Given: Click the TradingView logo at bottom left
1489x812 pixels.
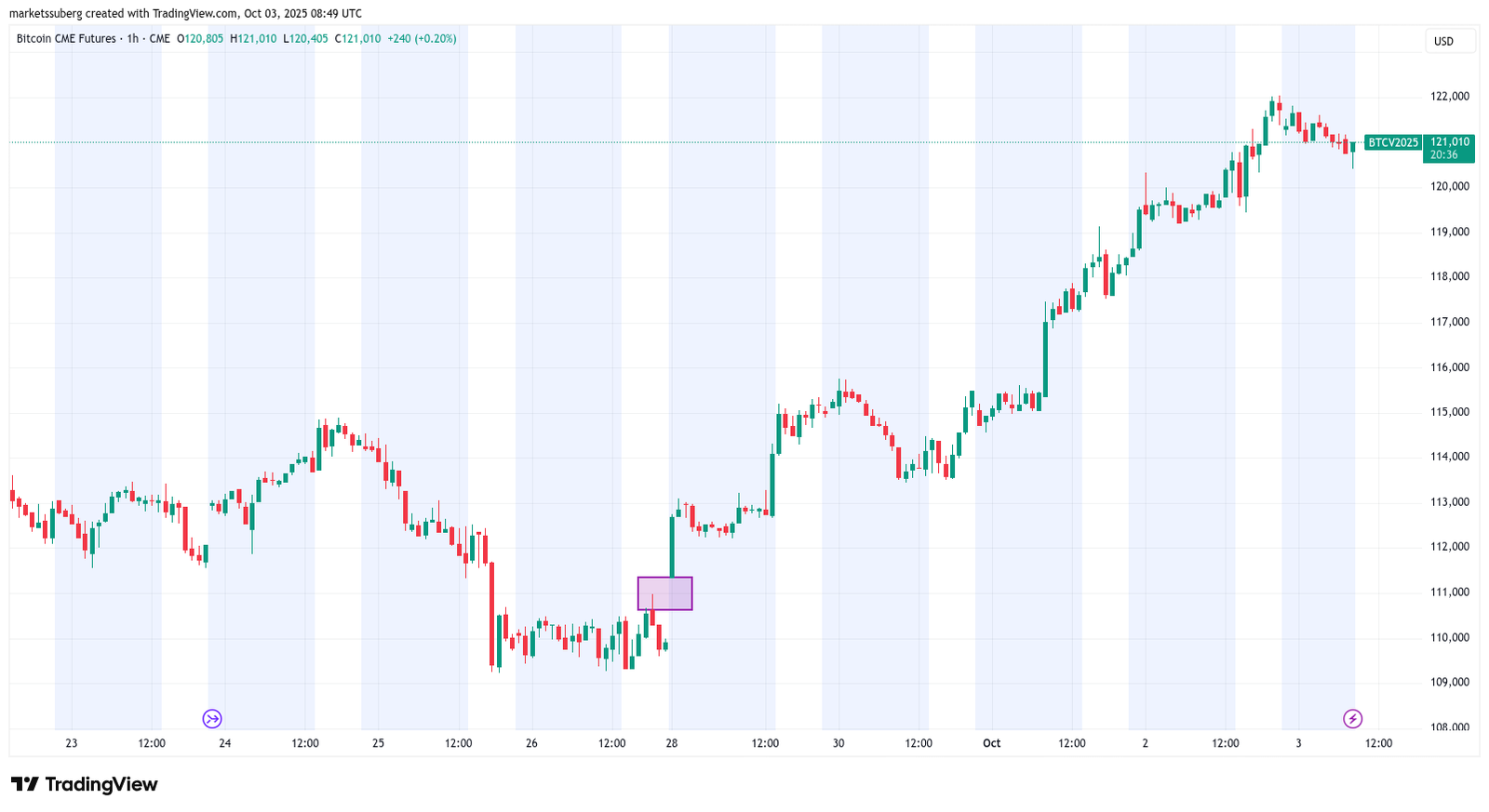Looking at the screenshot, I should point(84,784).
